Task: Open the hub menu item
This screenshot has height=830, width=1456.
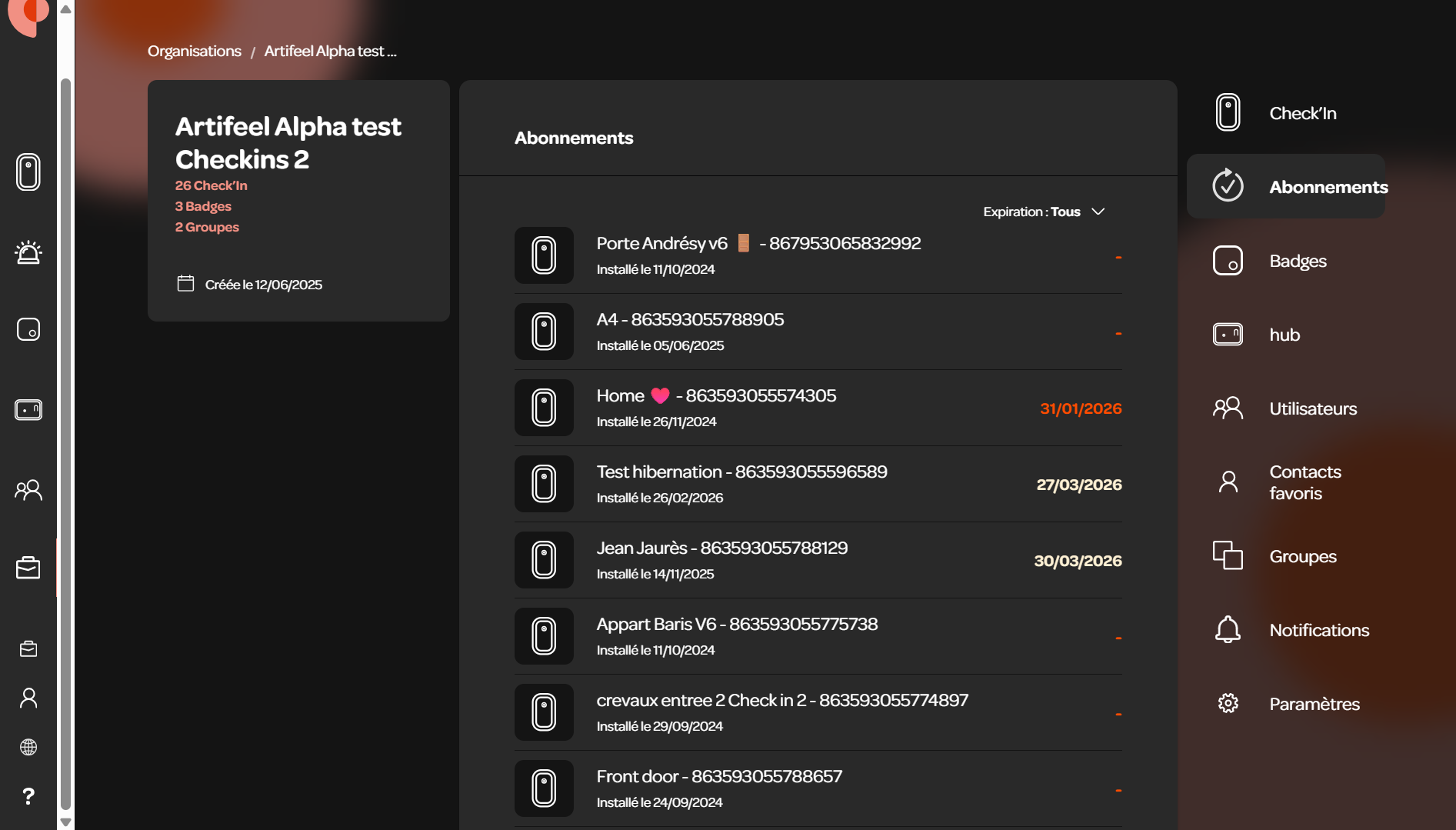Action: click(x=1286, y=335)
